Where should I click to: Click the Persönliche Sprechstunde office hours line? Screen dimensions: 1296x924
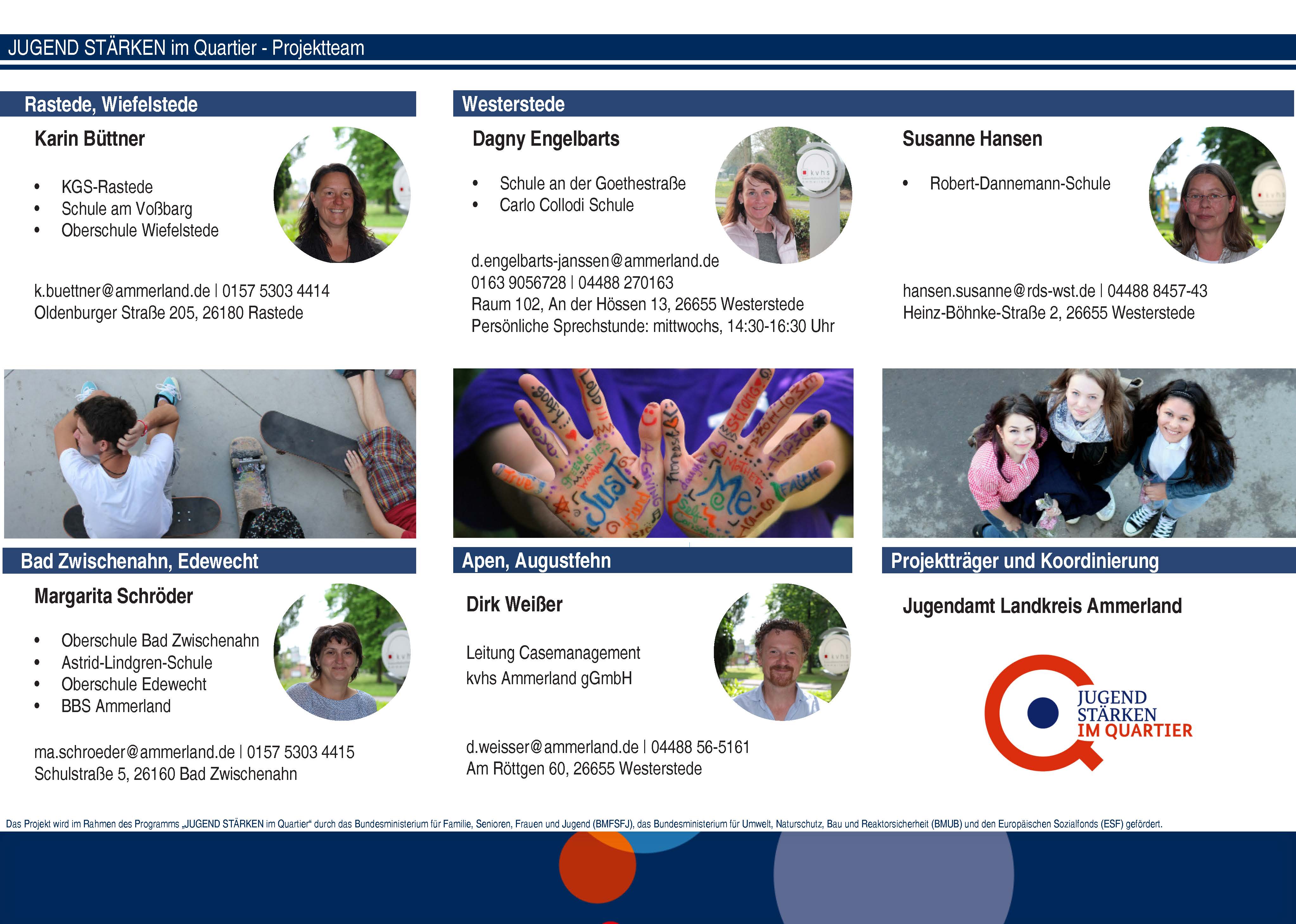click(653, 327)
